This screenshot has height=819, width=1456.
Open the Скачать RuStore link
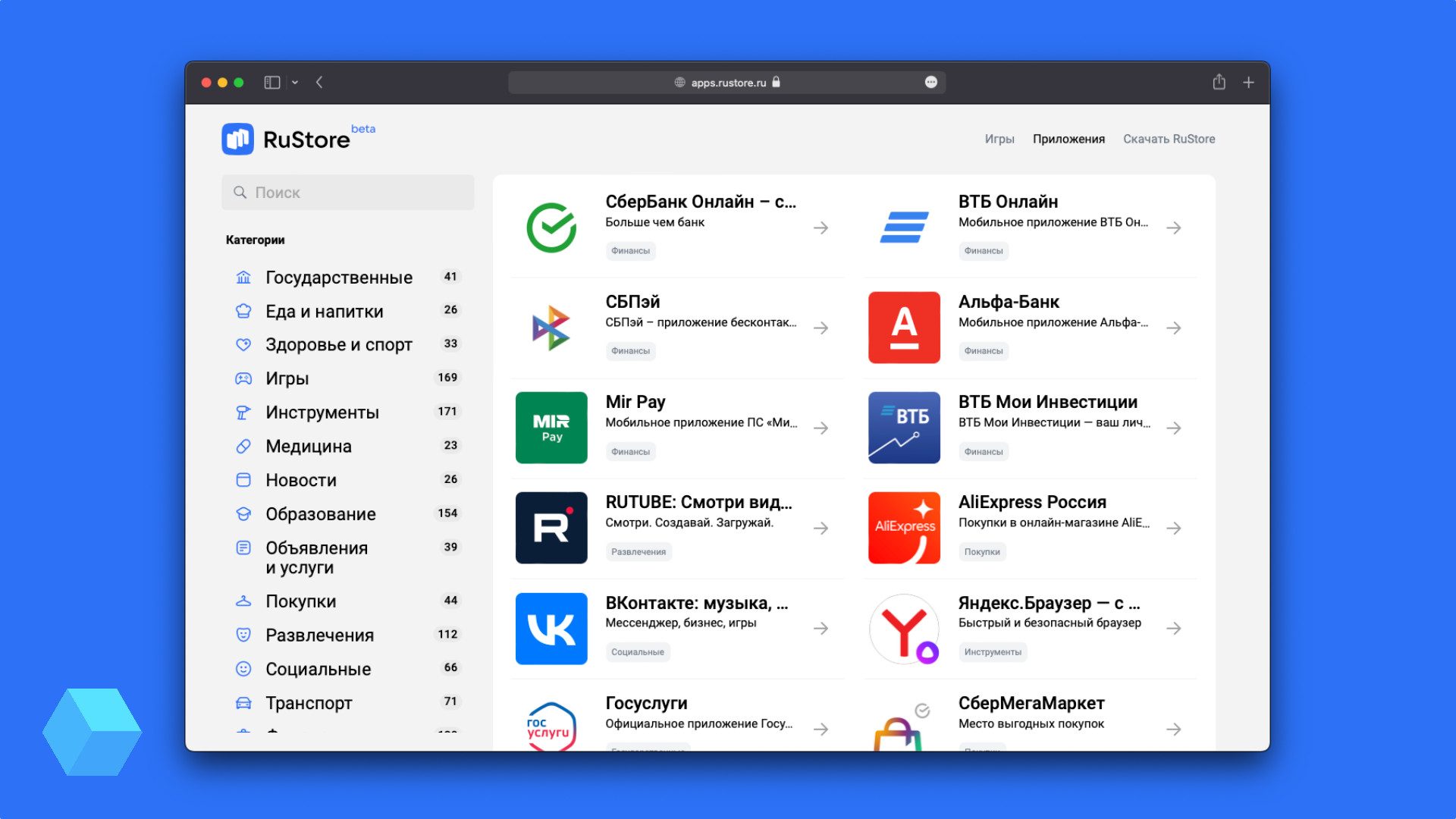(1169, 139)
